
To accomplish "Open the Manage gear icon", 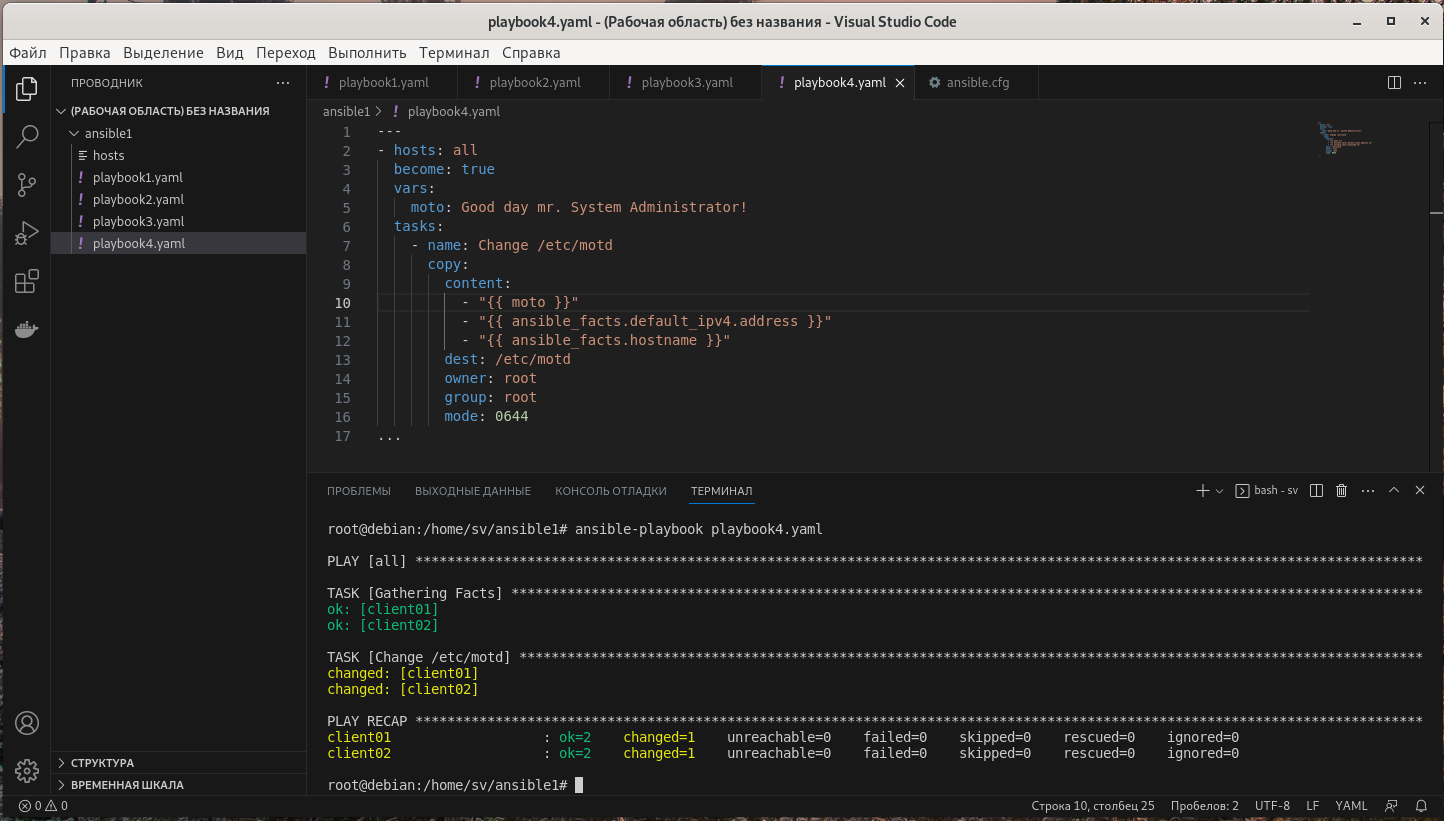I will click(27, 771).
